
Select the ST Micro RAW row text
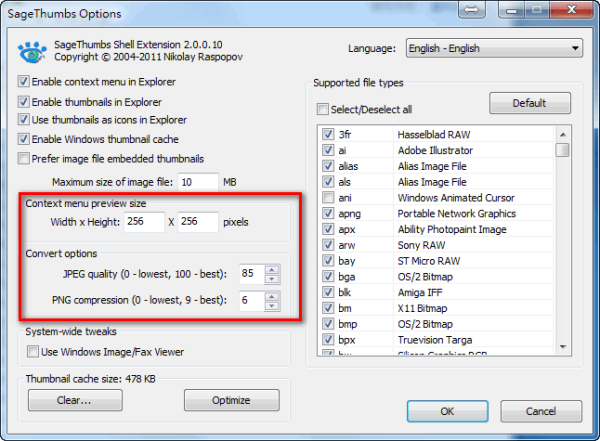coord(429,261)
